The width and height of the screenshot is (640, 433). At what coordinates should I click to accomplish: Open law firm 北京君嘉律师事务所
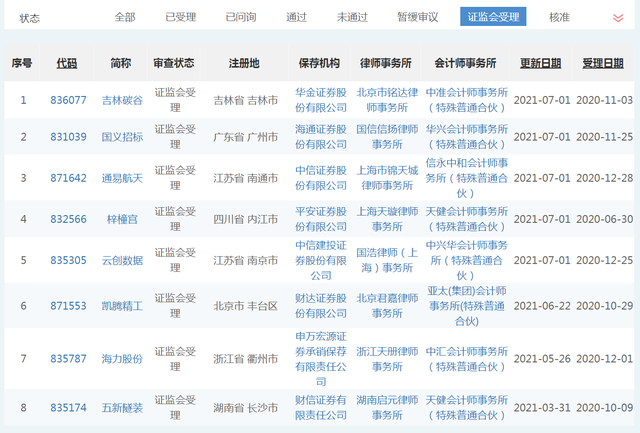coord(387,306)
